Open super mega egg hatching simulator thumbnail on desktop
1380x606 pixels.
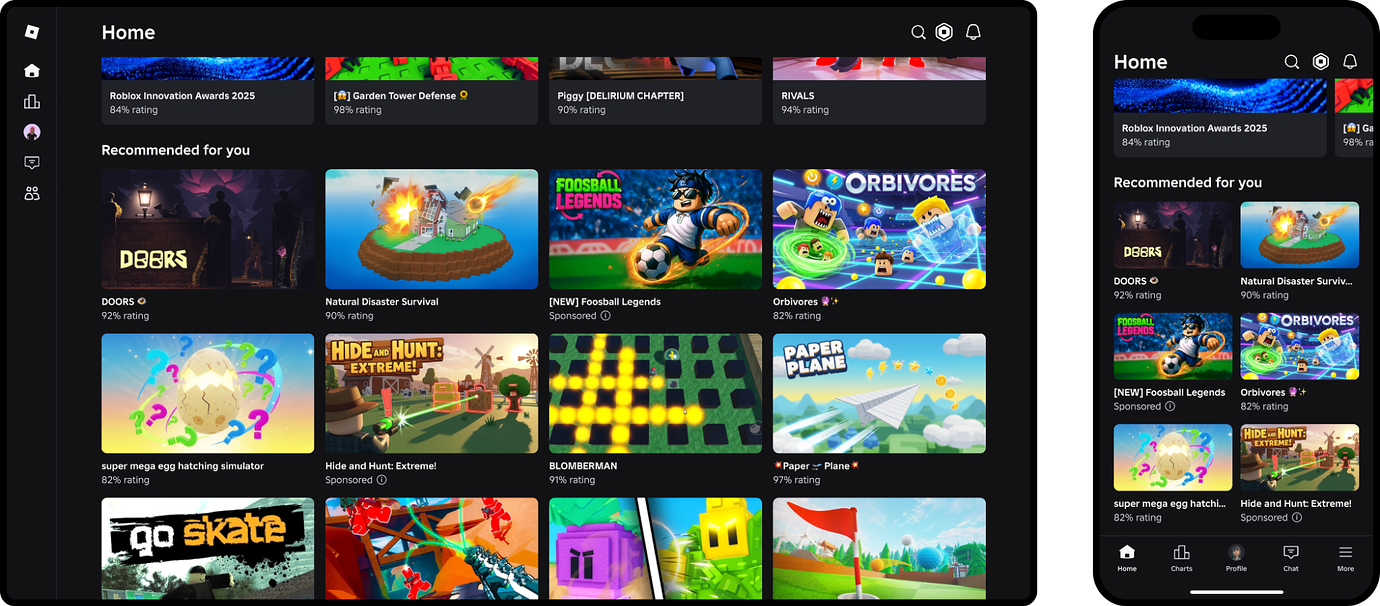(208, 394)
